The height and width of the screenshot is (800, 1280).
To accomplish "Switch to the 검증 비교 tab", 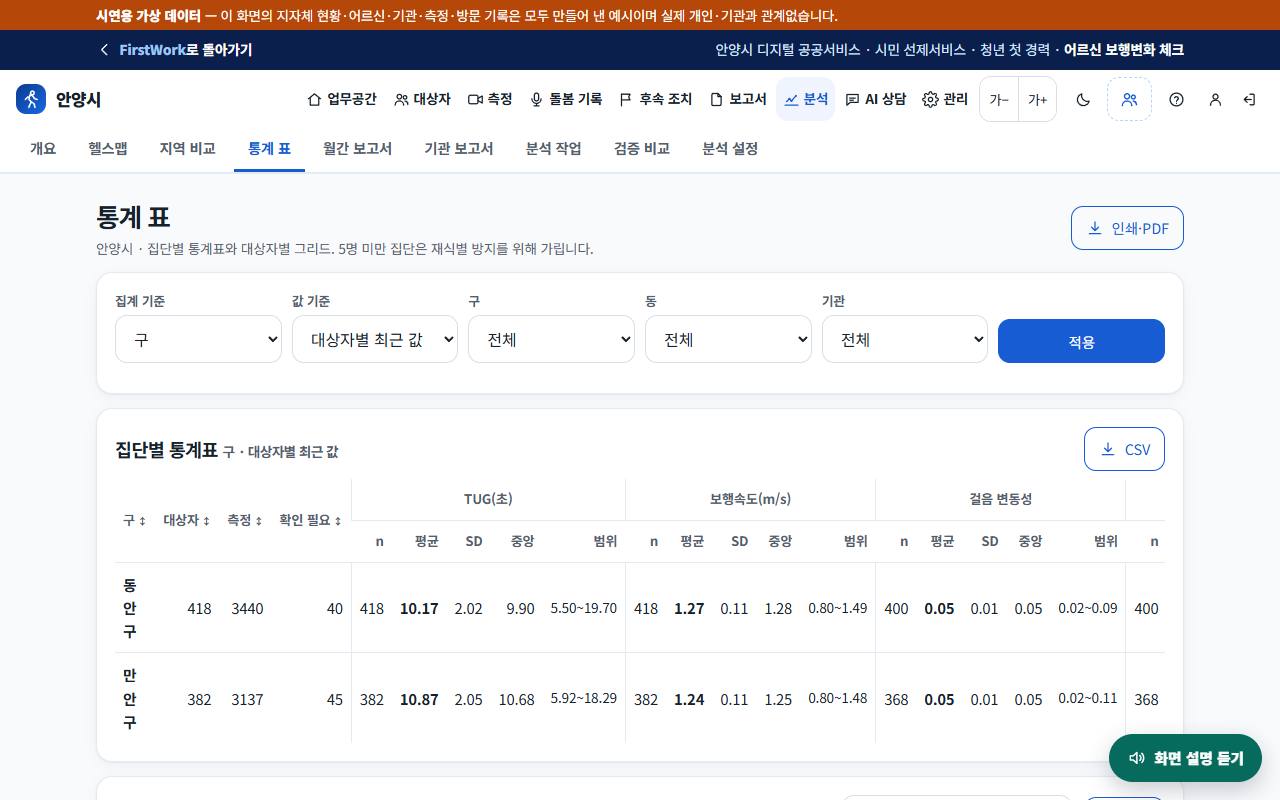I will [641, 148].
